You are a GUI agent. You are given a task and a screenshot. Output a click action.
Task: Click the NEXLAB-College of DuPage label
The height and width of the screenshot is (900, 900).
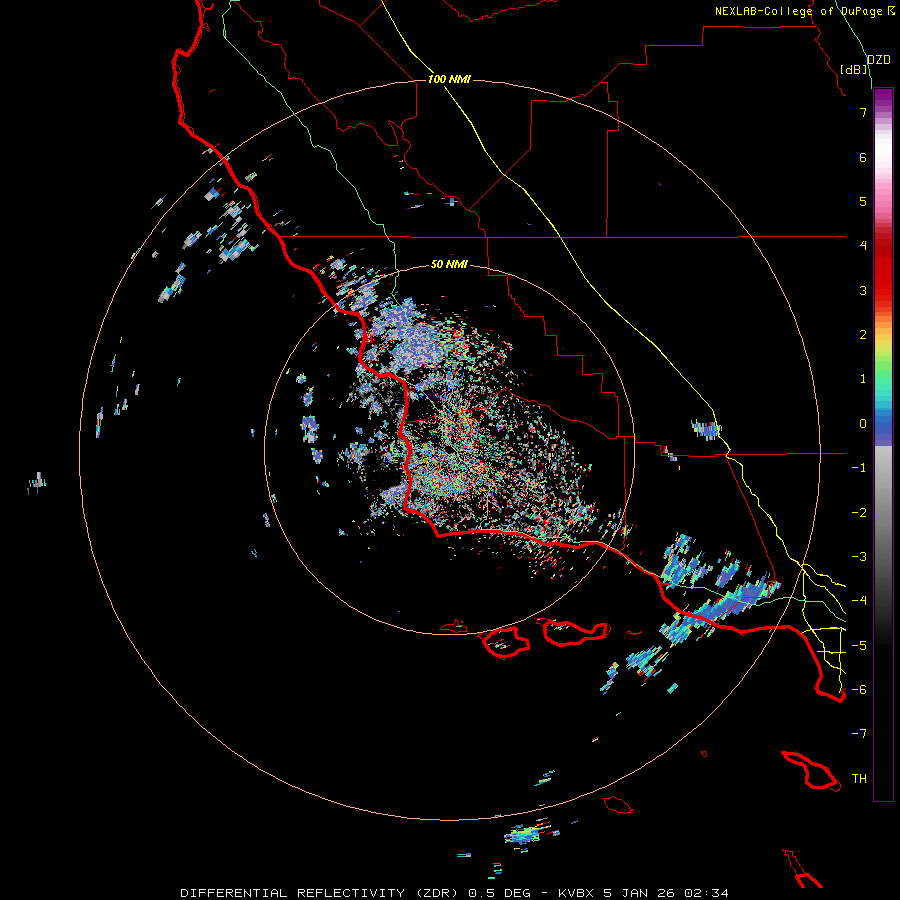[805, 11]
